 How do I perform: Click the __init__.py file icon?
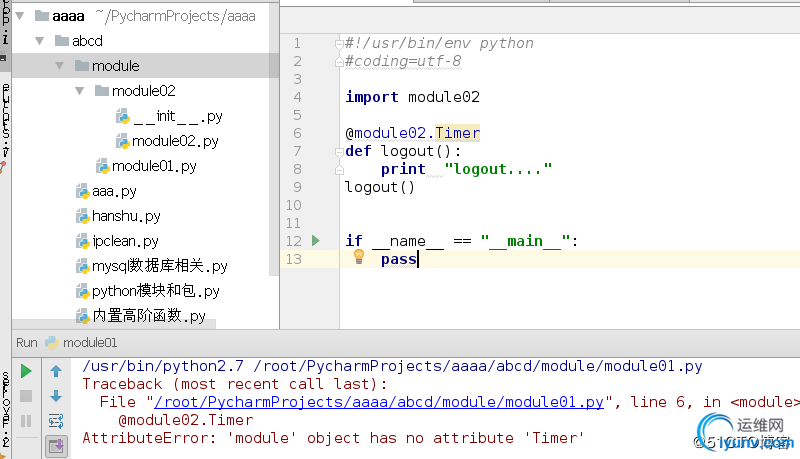(x=122, y=116)
